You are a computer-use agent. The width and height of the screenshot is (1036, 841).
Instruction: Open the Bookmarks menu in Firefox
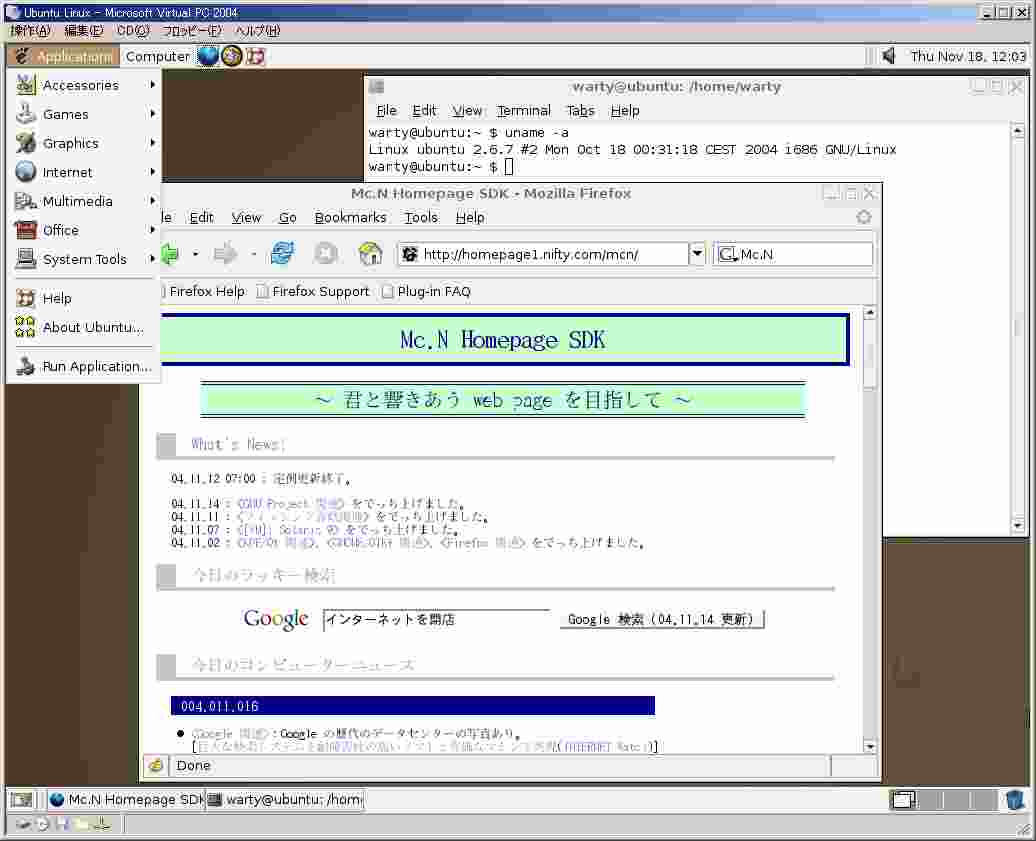350,217
